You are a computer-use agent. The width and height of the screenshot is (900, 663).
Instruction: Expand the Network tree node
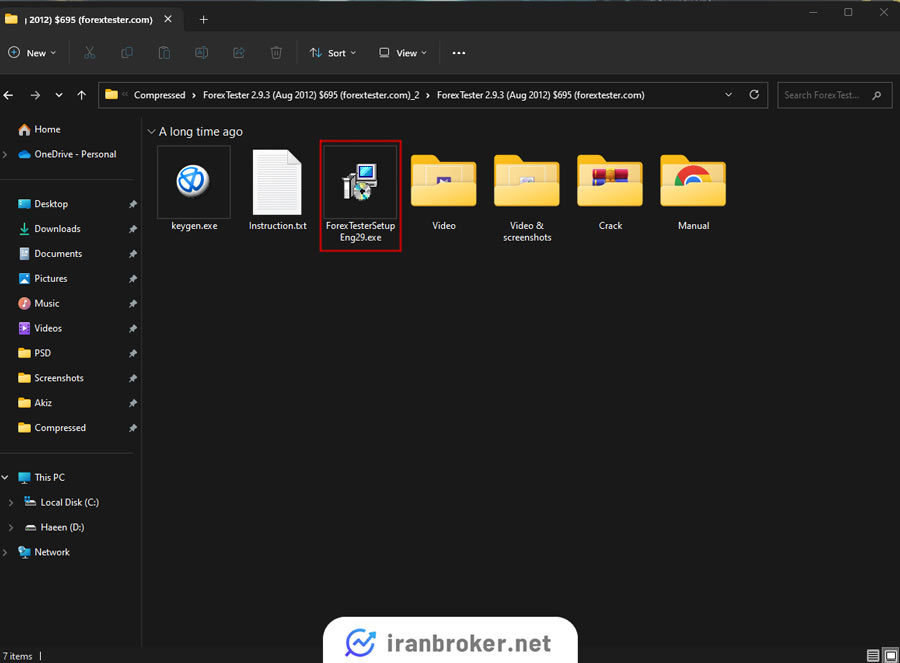(x=5, y=552)
